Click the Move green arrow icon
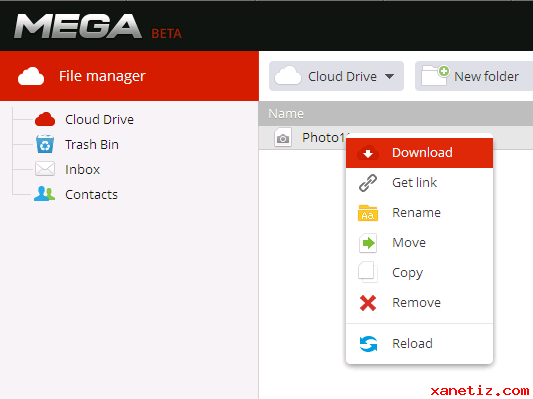533x399 pixels. tap(368, 243)
